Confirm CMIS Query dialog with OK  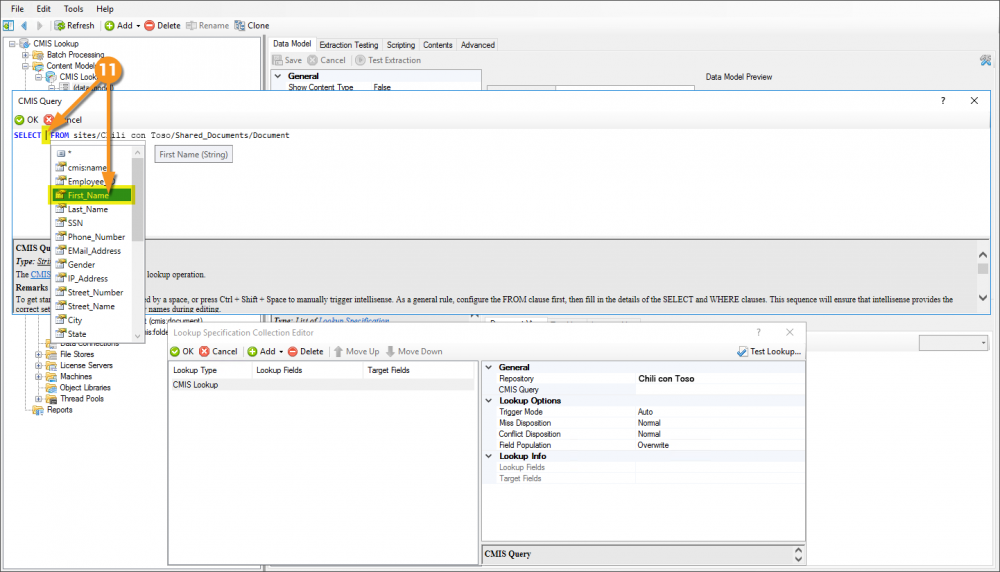point(27,120)
